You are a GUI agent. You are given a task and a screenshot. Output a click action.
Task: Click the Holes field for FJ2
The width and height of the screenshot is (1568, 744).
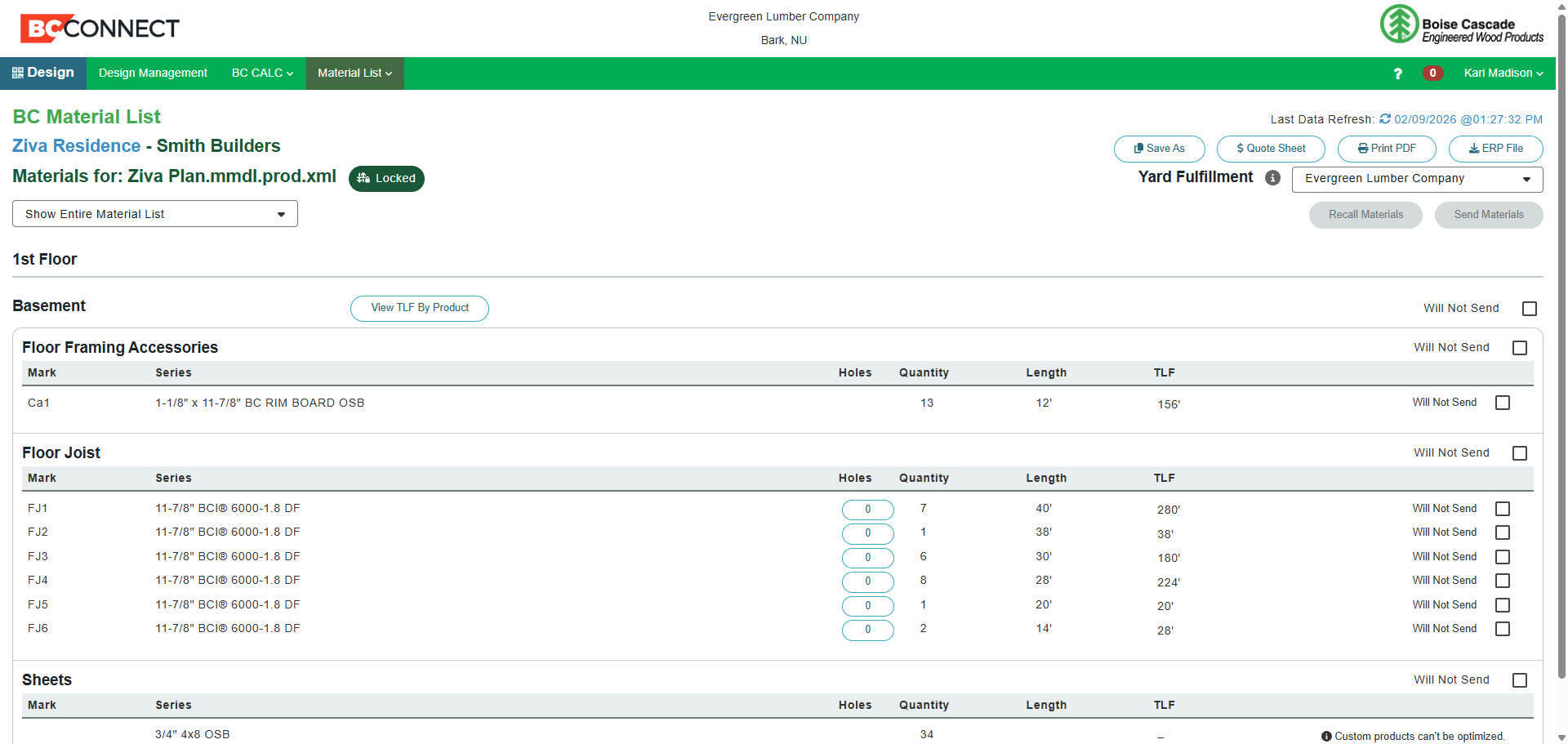867,533
